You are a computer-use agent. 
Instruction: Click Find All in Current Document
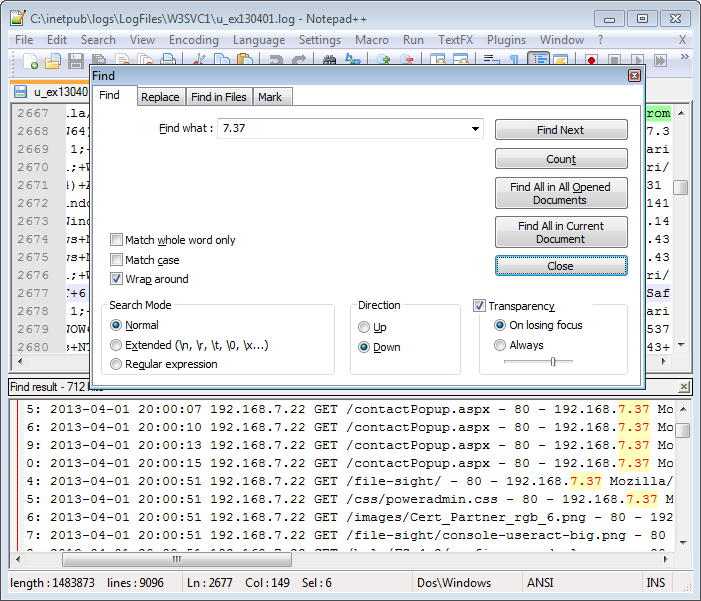click(561, 232)
